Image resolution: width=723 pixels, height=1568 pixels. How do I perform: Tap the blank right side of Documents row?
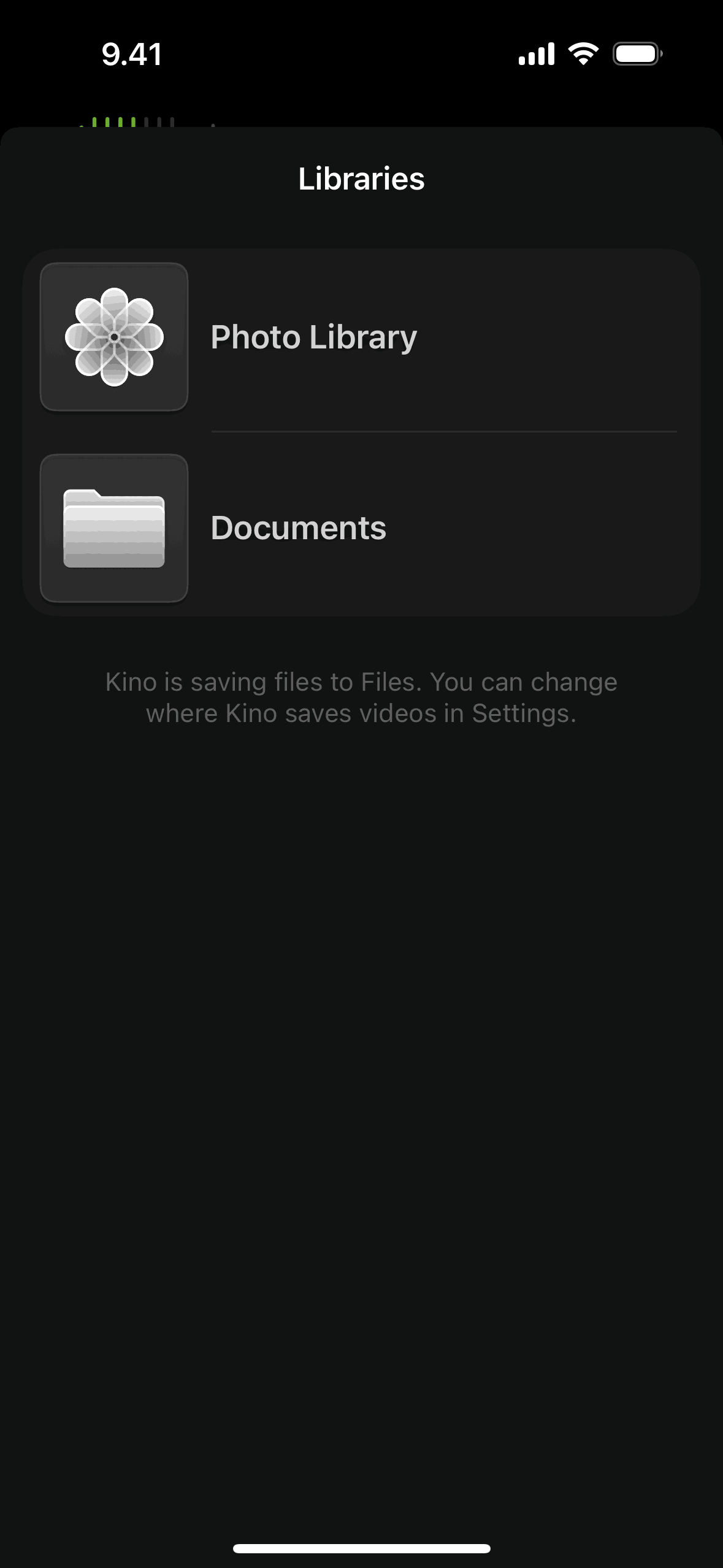[x=540, y=528]
